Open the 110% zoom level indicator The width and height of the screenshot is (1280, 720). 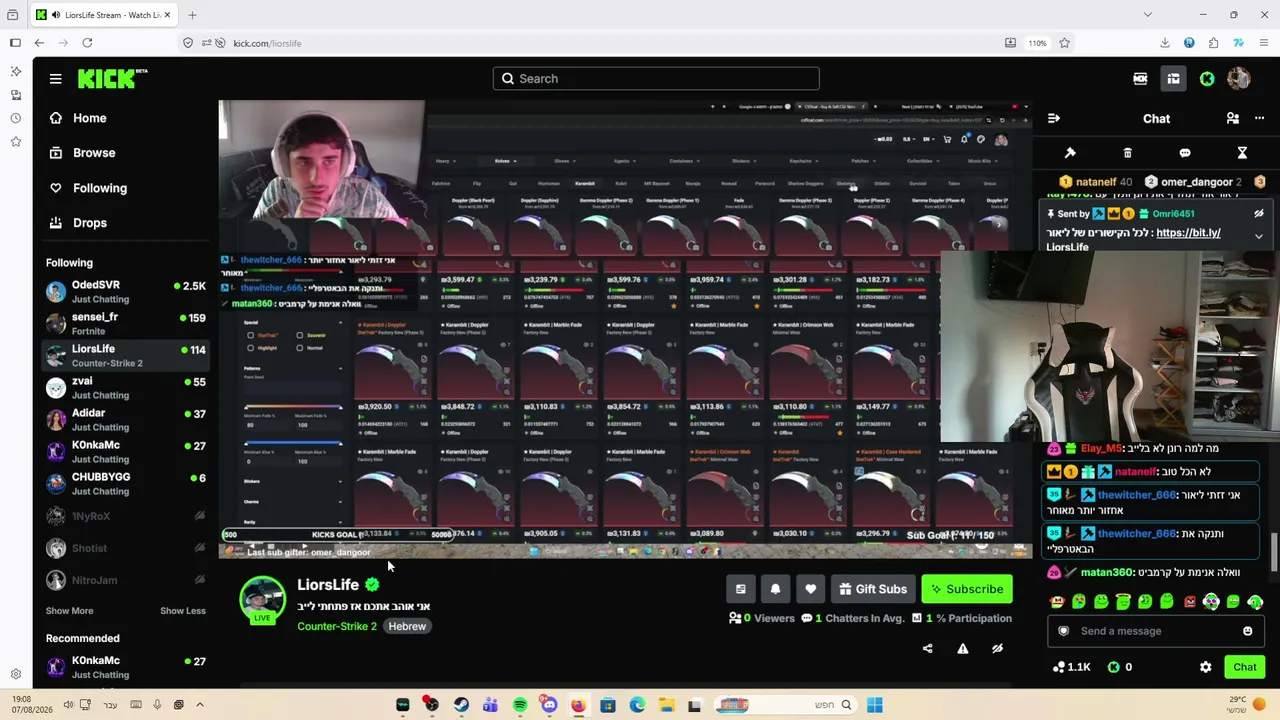(1037, 43)
